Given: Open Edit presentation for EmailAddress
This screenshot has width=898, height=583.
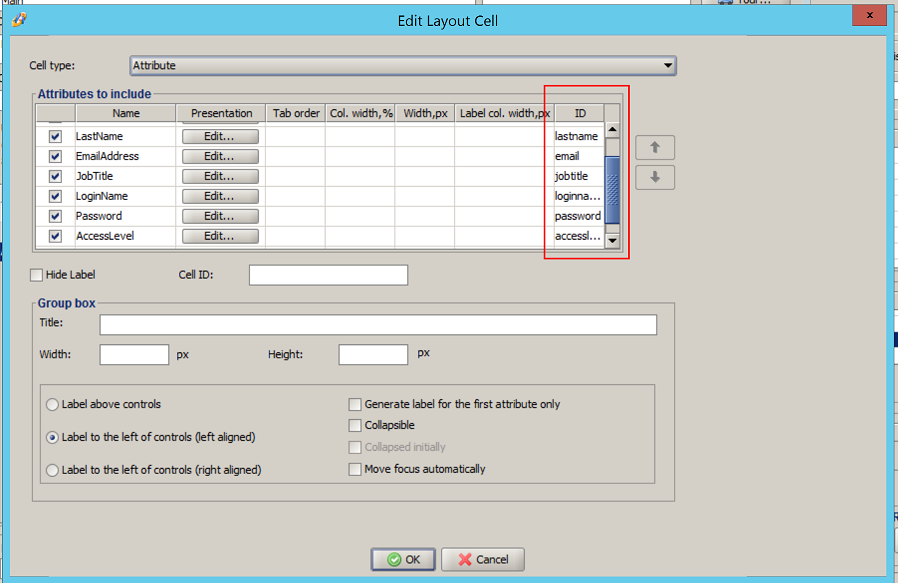Looking at the screenshot, I should (x=220, y=156).
